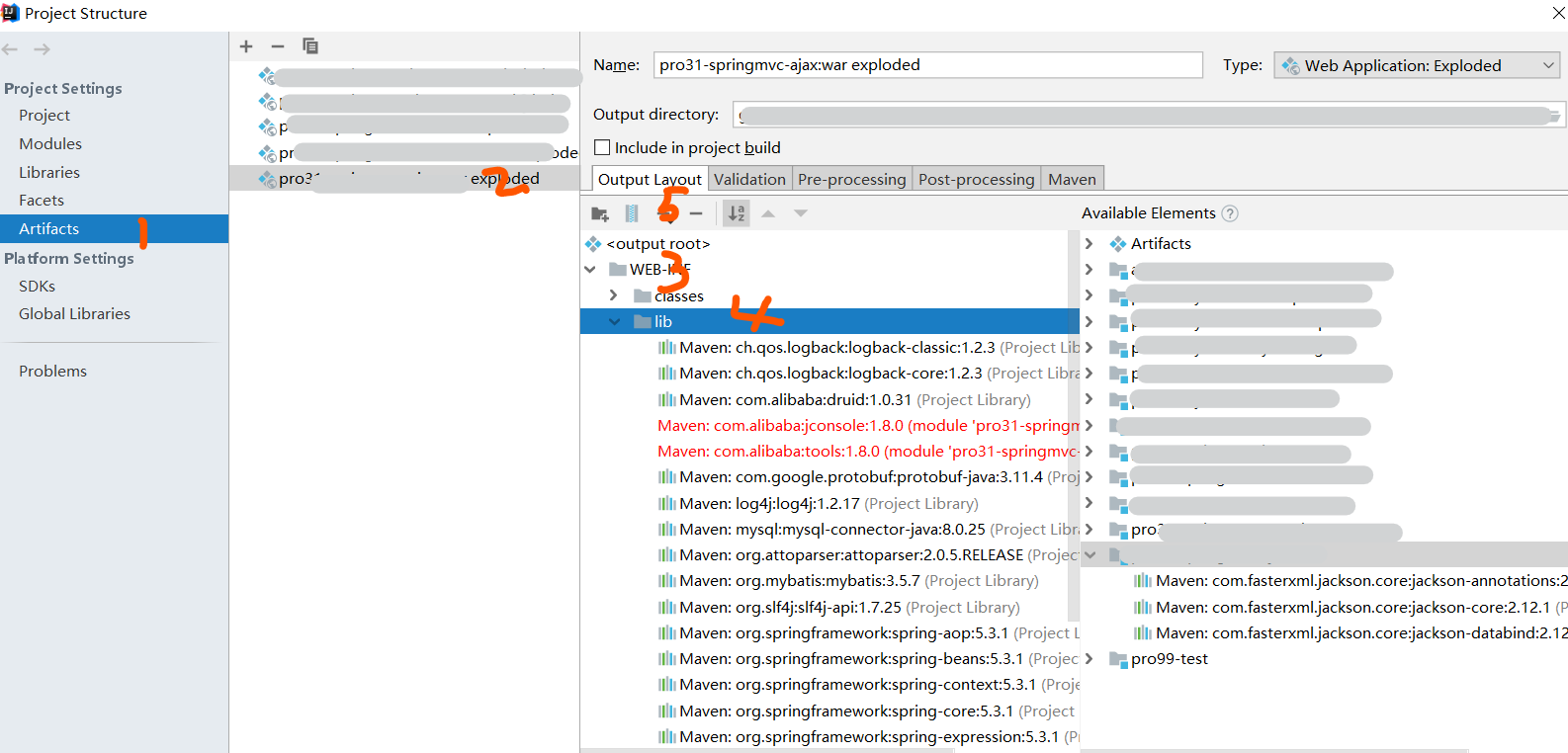The height and width of the screenshot is (753, 1568).
Task: Add a new artifact with the plus icon
Action: tap(246, 46)
